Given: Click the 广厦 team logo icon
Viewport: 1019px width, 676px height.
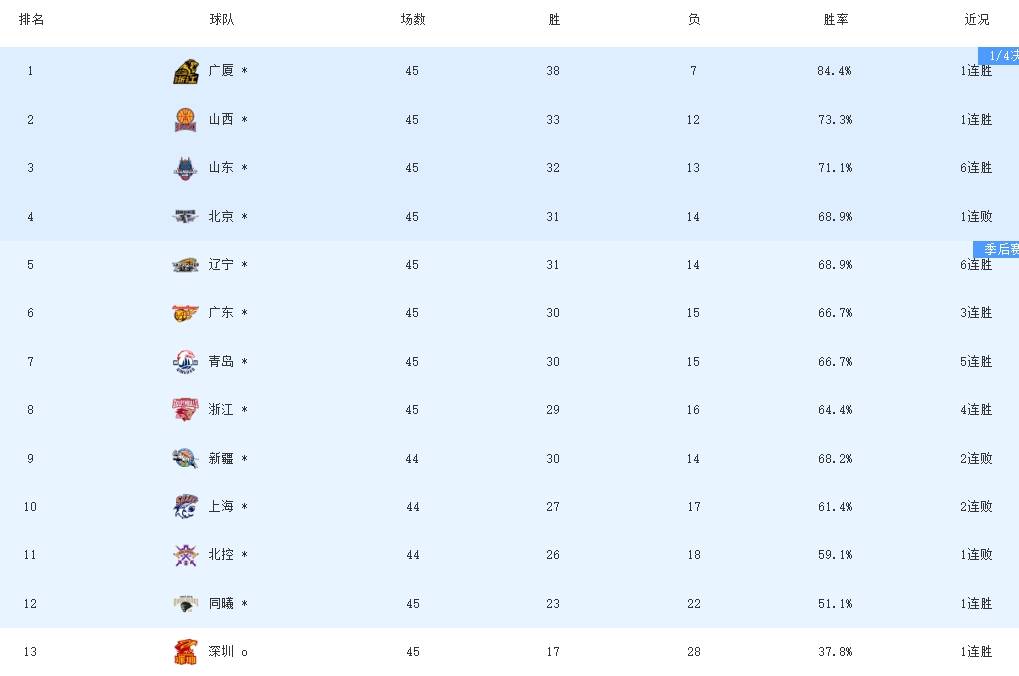Looking at the screenshot, I should point(186,71).
